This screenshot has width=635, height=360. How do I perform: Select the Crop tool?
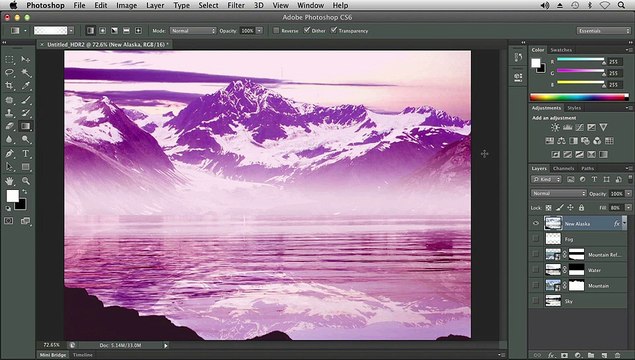click(9, 86)
